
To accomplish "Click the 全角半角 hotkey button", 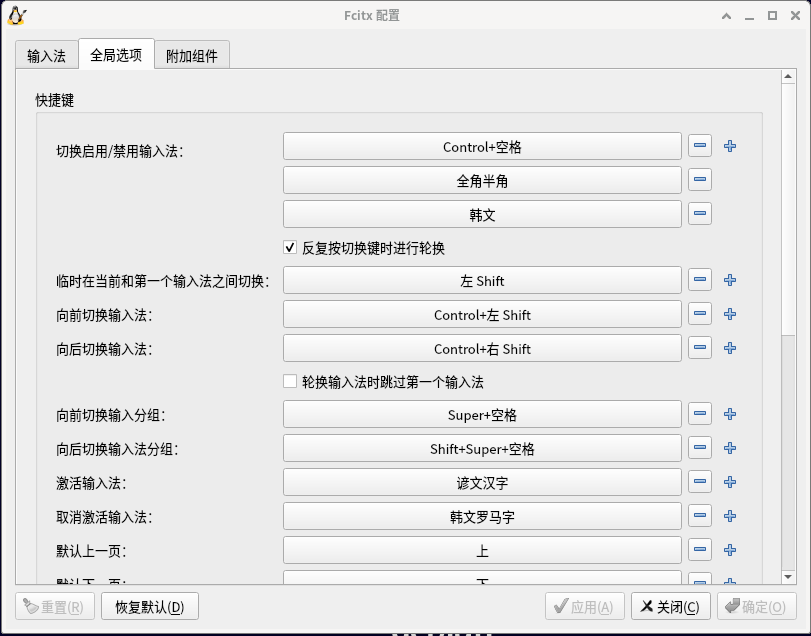I will tap(482, 180).
